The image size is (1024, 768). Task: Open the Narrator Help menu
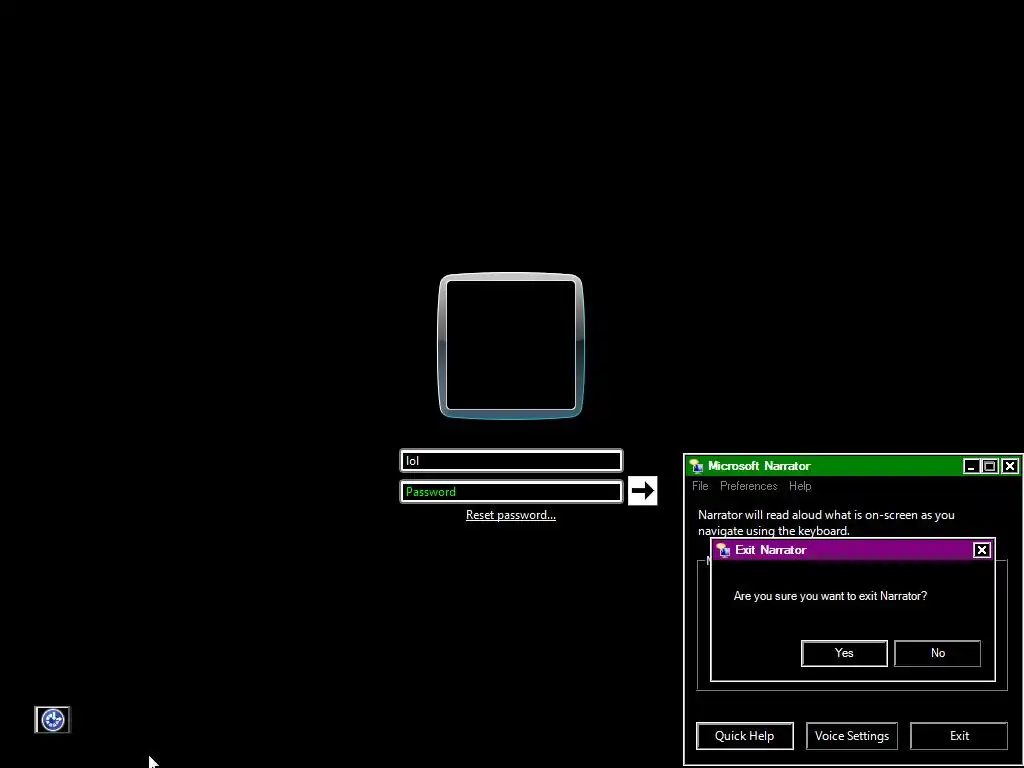800,486
